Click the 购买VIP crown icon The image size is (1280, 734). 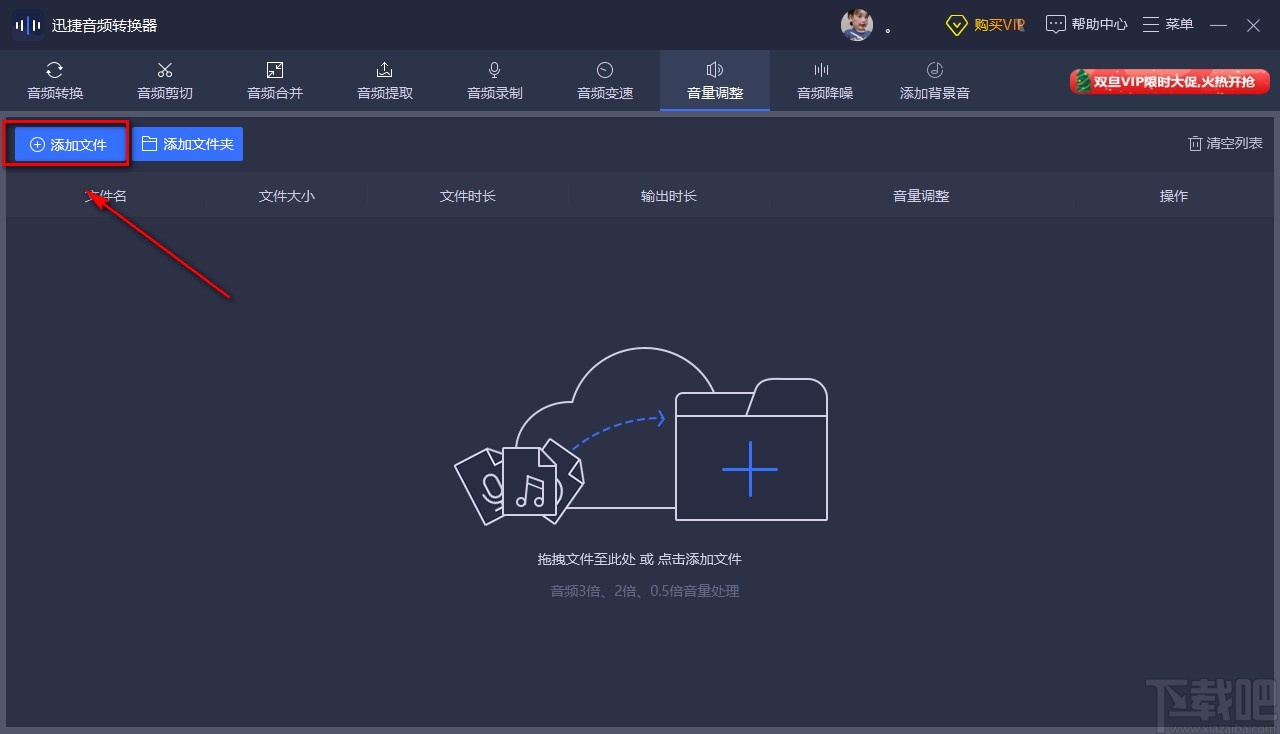coord(957,24)
